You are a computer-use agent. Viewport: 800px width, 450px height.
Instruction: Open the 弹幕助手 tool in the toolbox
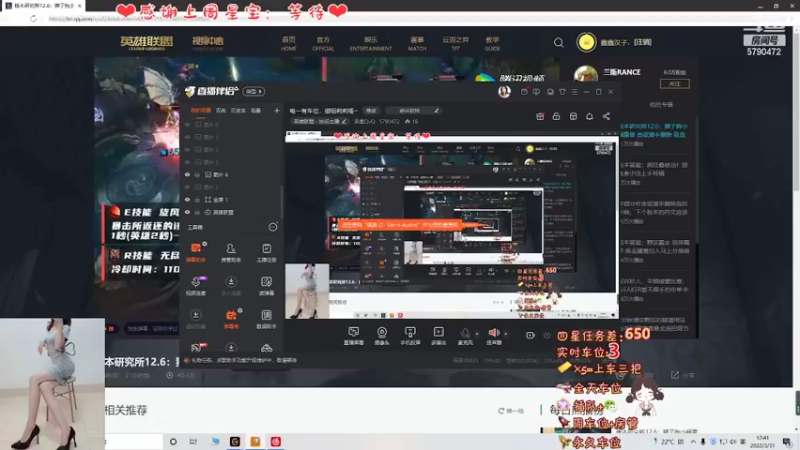coord(196,253)
